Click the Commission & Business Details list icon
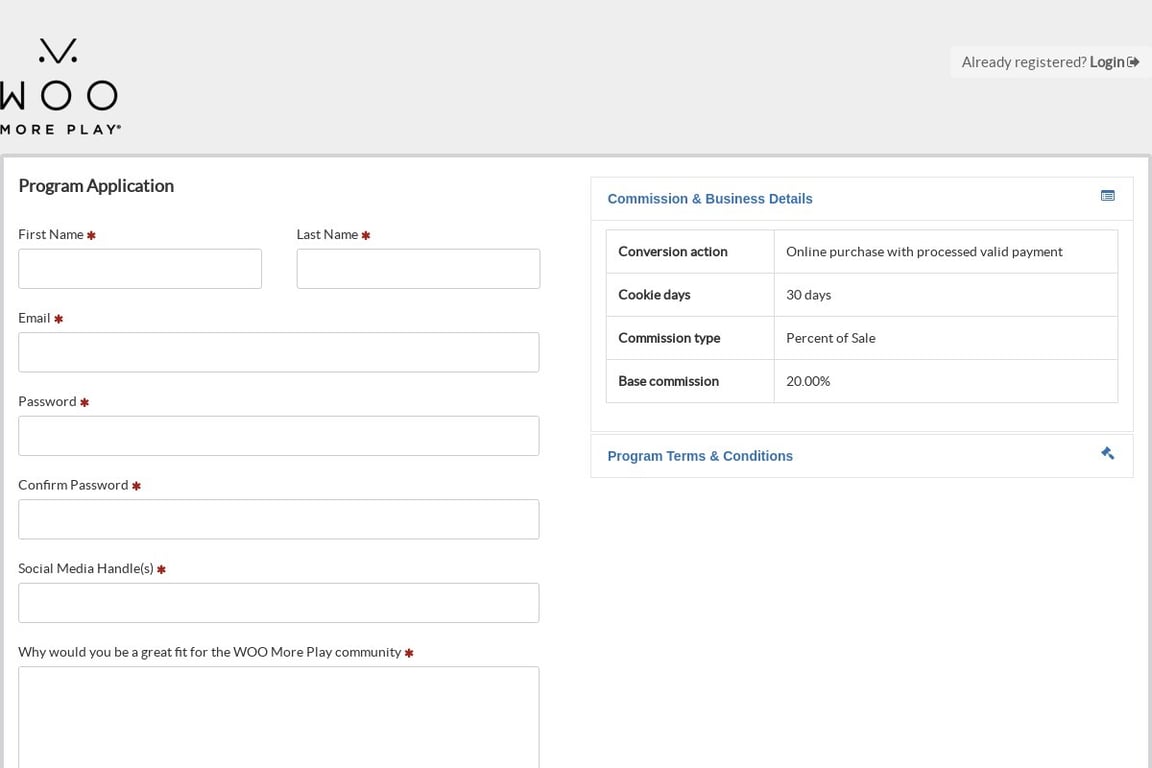 click(1107, 195)
